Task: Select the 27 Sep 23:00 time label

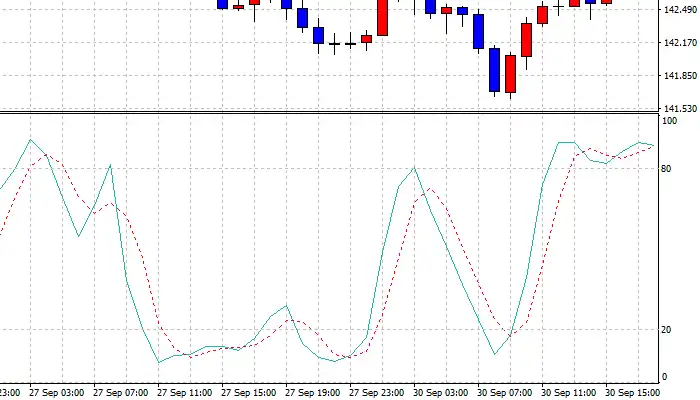Action: [x=378, y=392]
